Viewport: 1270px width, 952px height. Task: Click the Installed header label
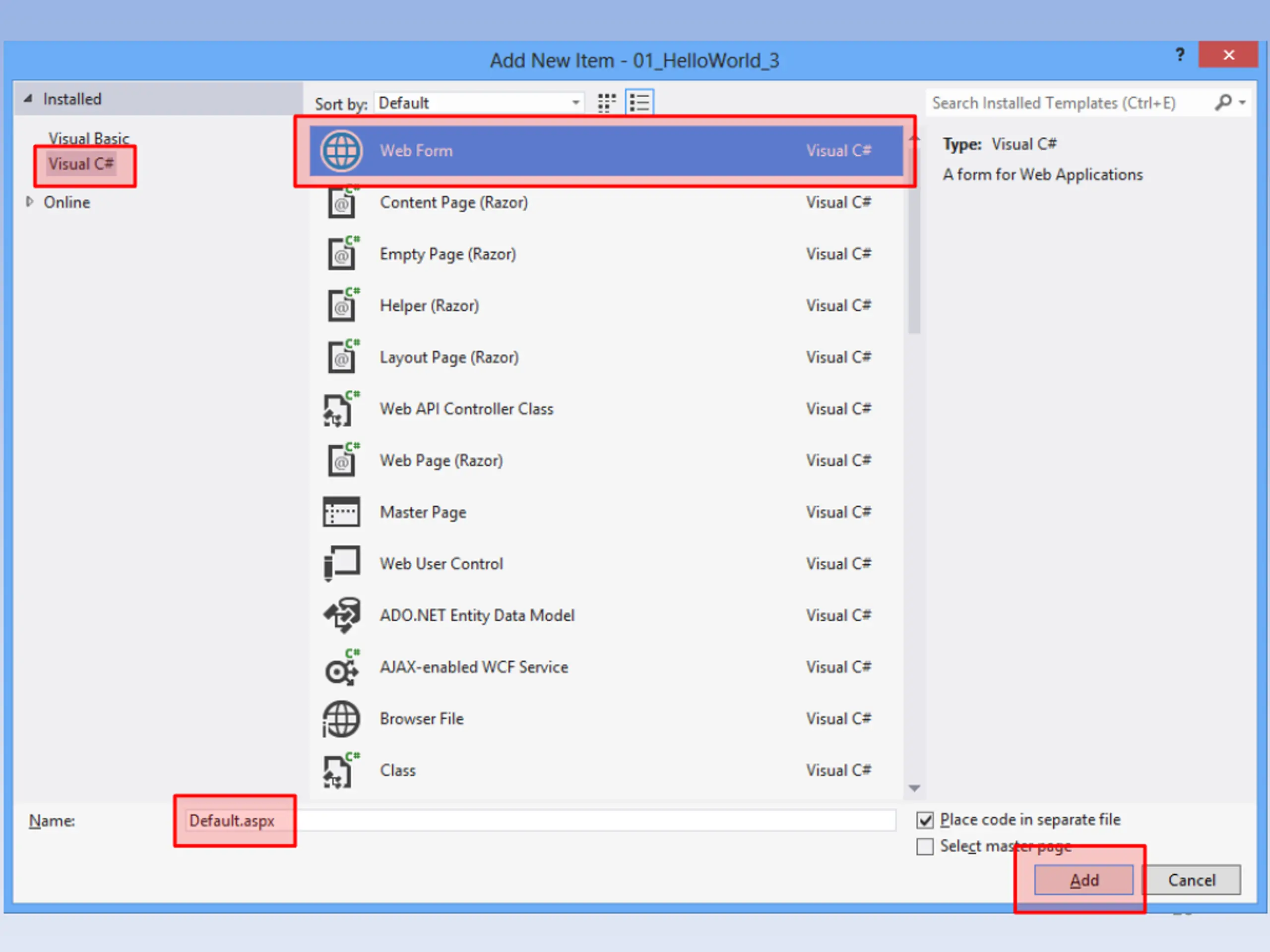72,99
